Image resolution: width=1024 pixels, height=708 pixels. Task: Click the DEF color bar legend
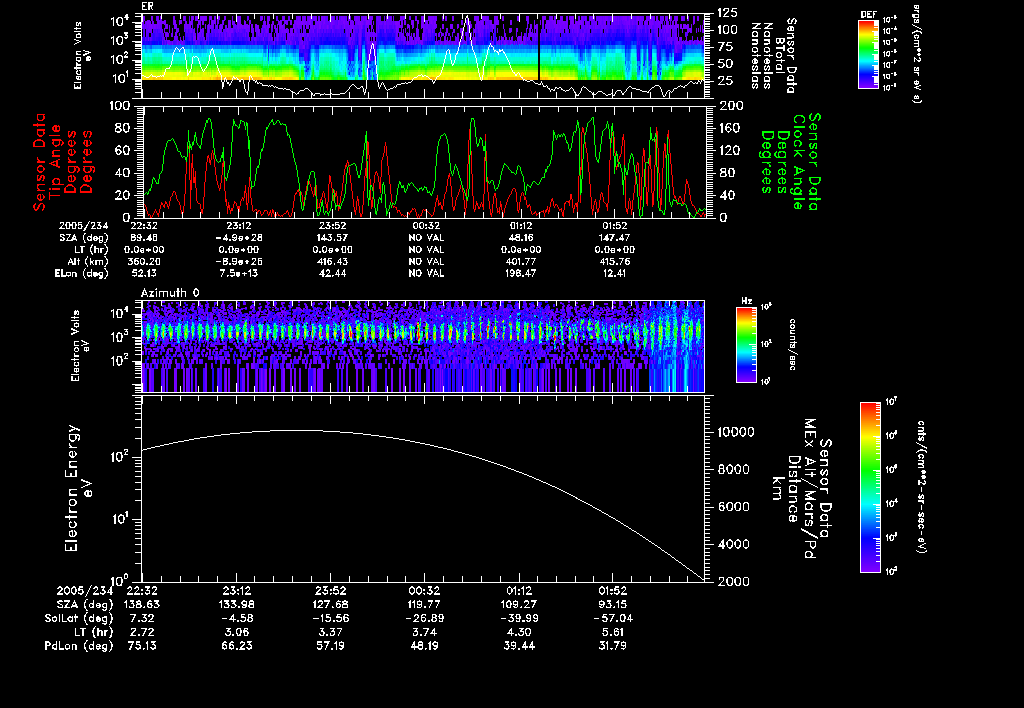coord(868,54)
